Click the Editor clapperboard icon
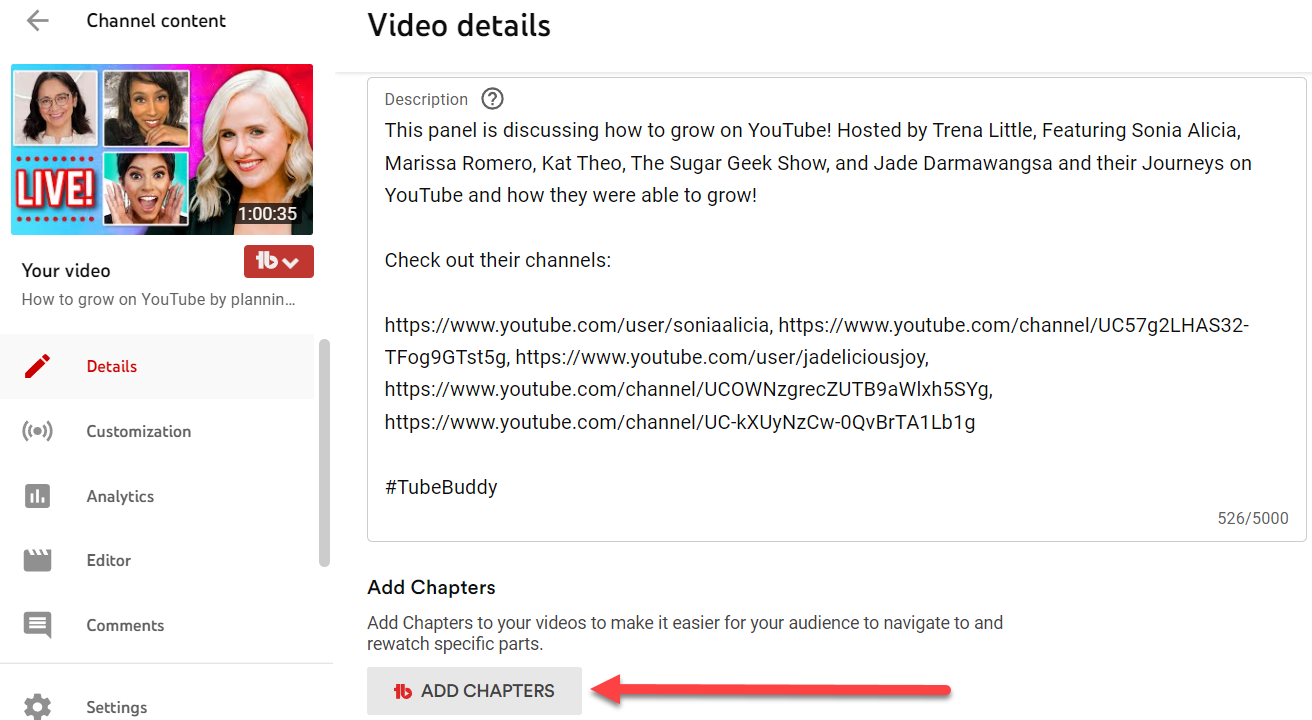The height and width of the screenshot is (720, 1312). 37,560
